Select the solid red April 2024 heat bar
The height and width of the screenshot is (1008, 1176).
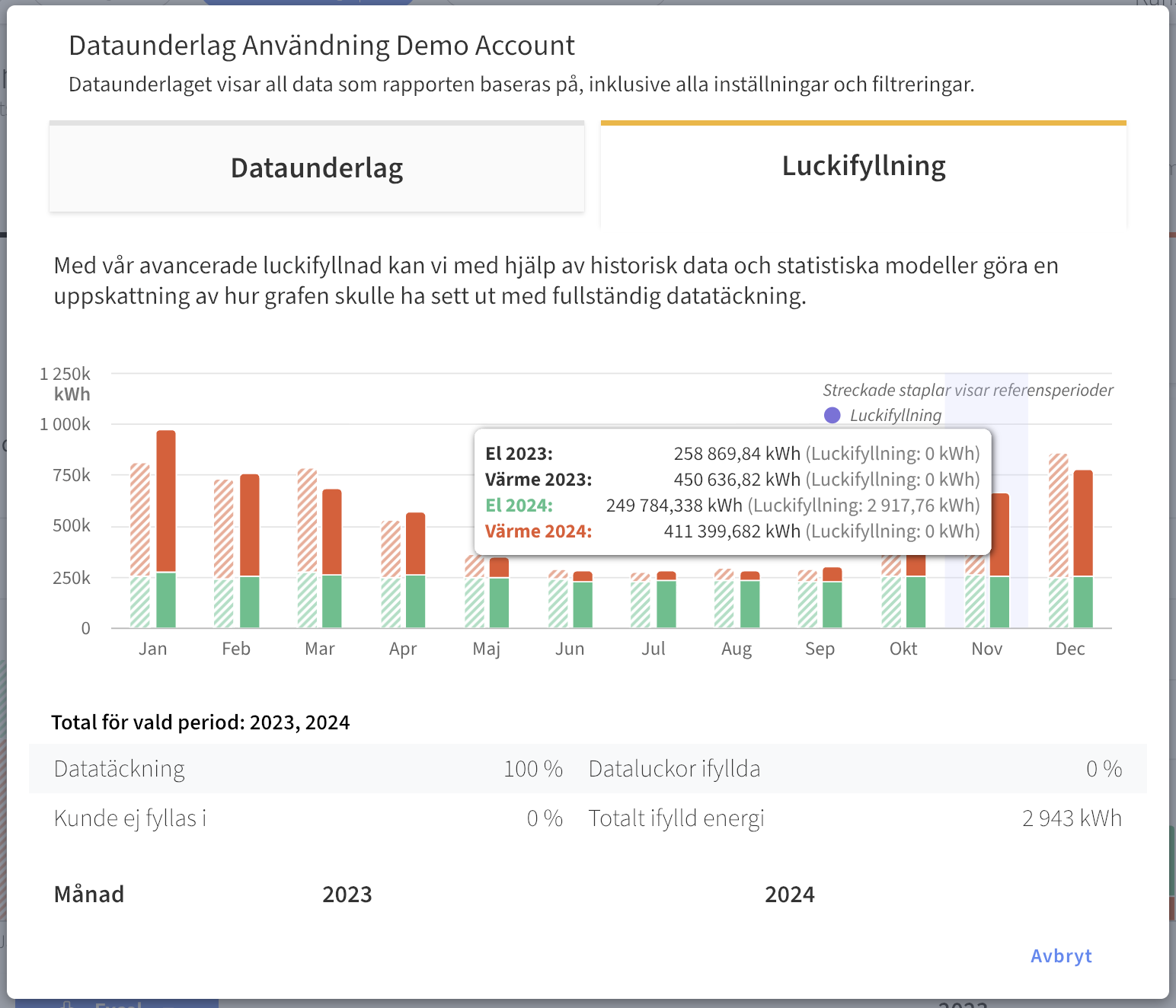pyautogui.click(x=416, y=543)
